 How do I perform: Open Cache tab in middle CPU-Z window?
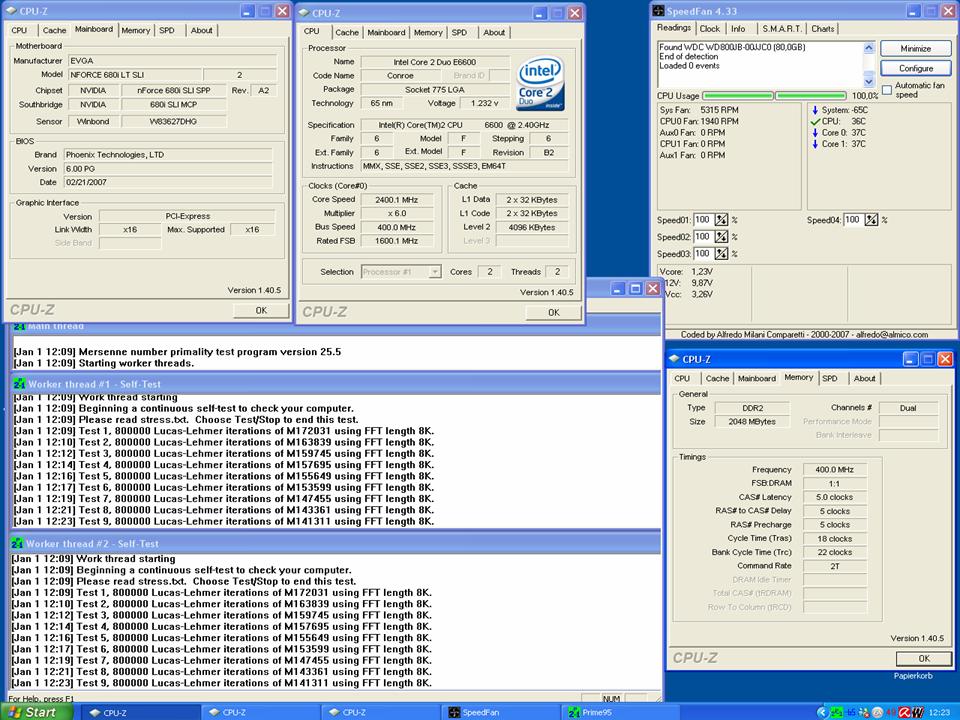347,32
